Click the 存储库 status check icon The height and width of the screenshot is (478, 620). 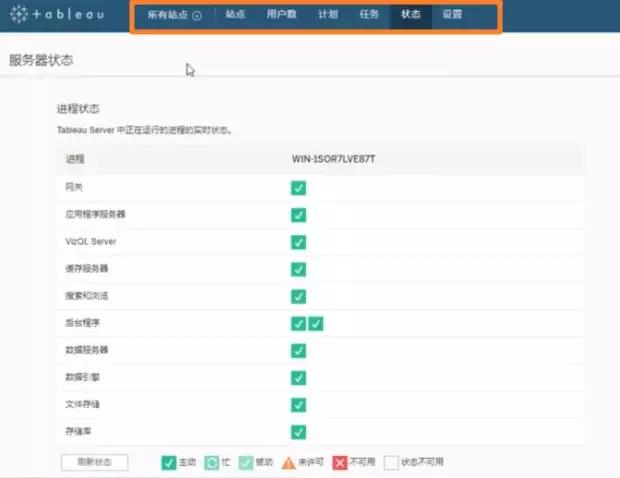pos(298,432)
